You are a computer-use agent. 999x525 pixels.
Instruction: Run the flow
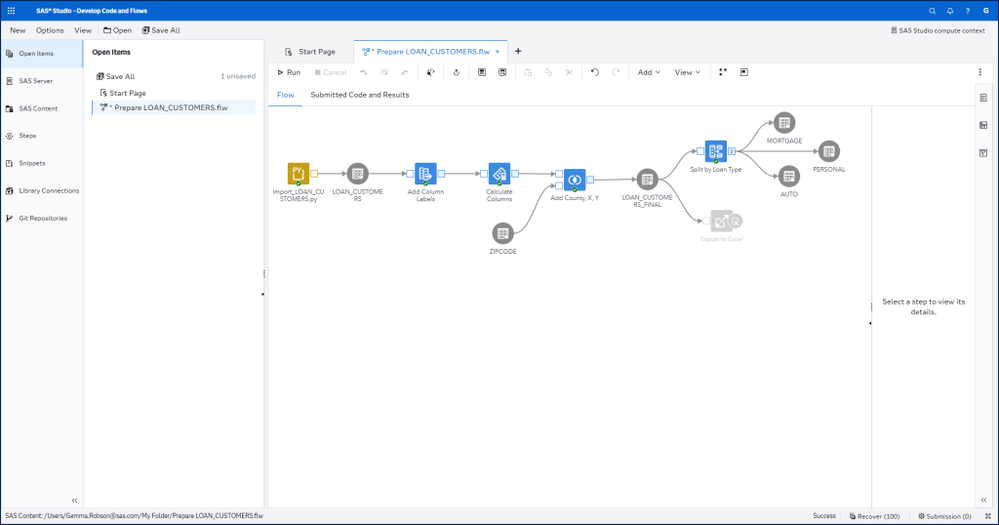click(x=289, y=73)
